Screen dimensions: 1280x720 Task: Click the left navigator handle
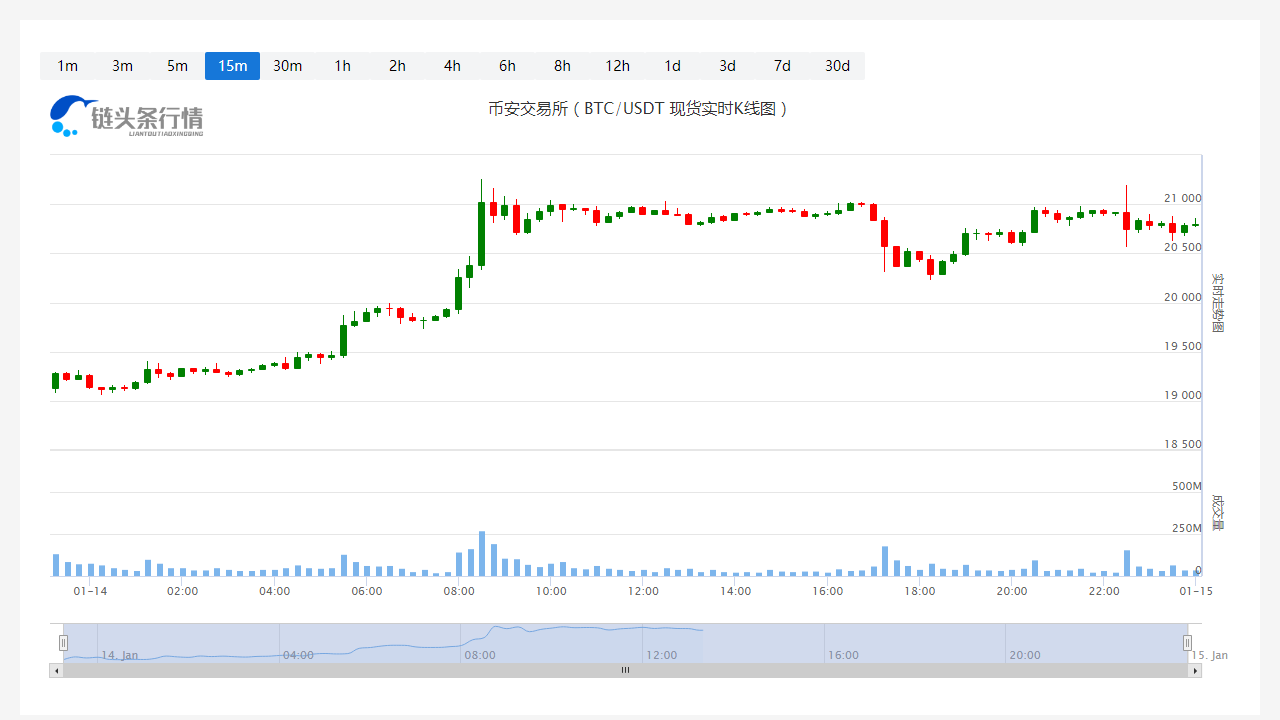click(x=64, y=642)
